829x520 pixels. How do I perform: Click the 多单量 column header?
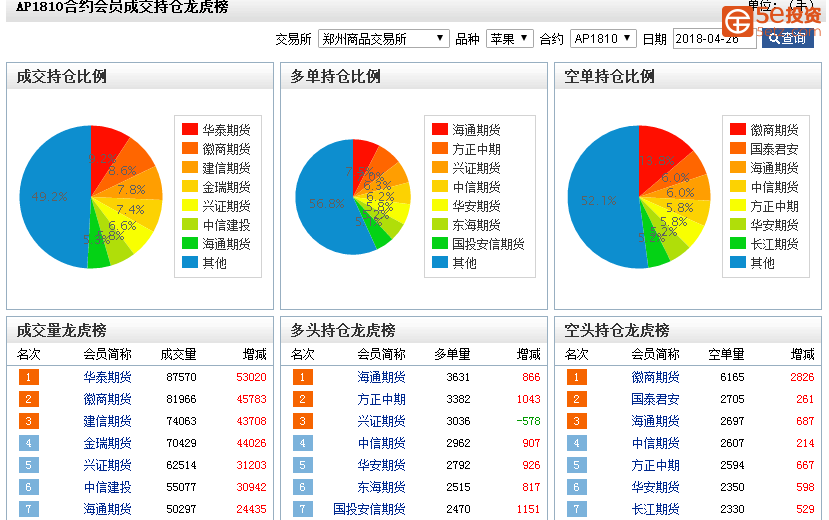(452, 354)
